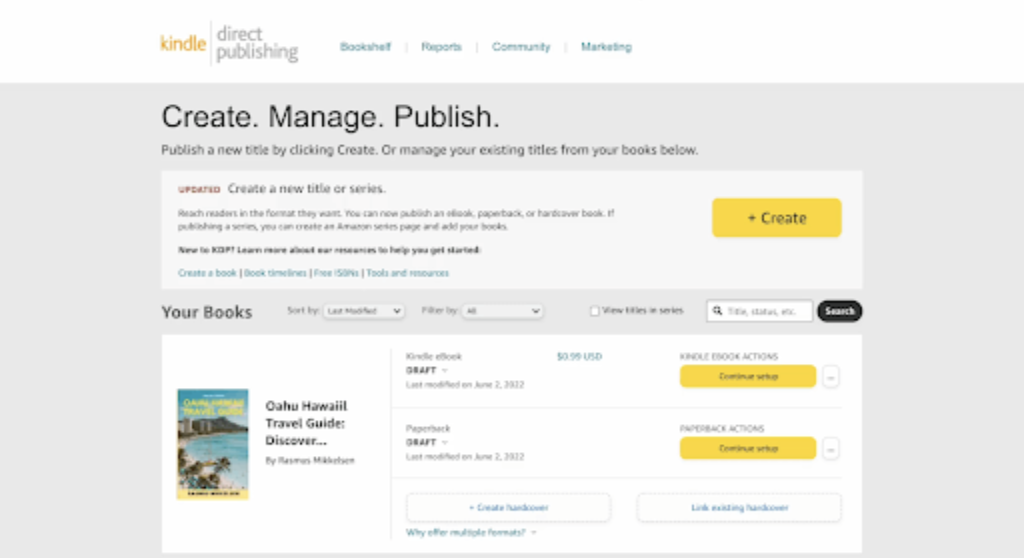Click the $0.99 USD price link
1024x558 pixels.
(x=579, y=357)
